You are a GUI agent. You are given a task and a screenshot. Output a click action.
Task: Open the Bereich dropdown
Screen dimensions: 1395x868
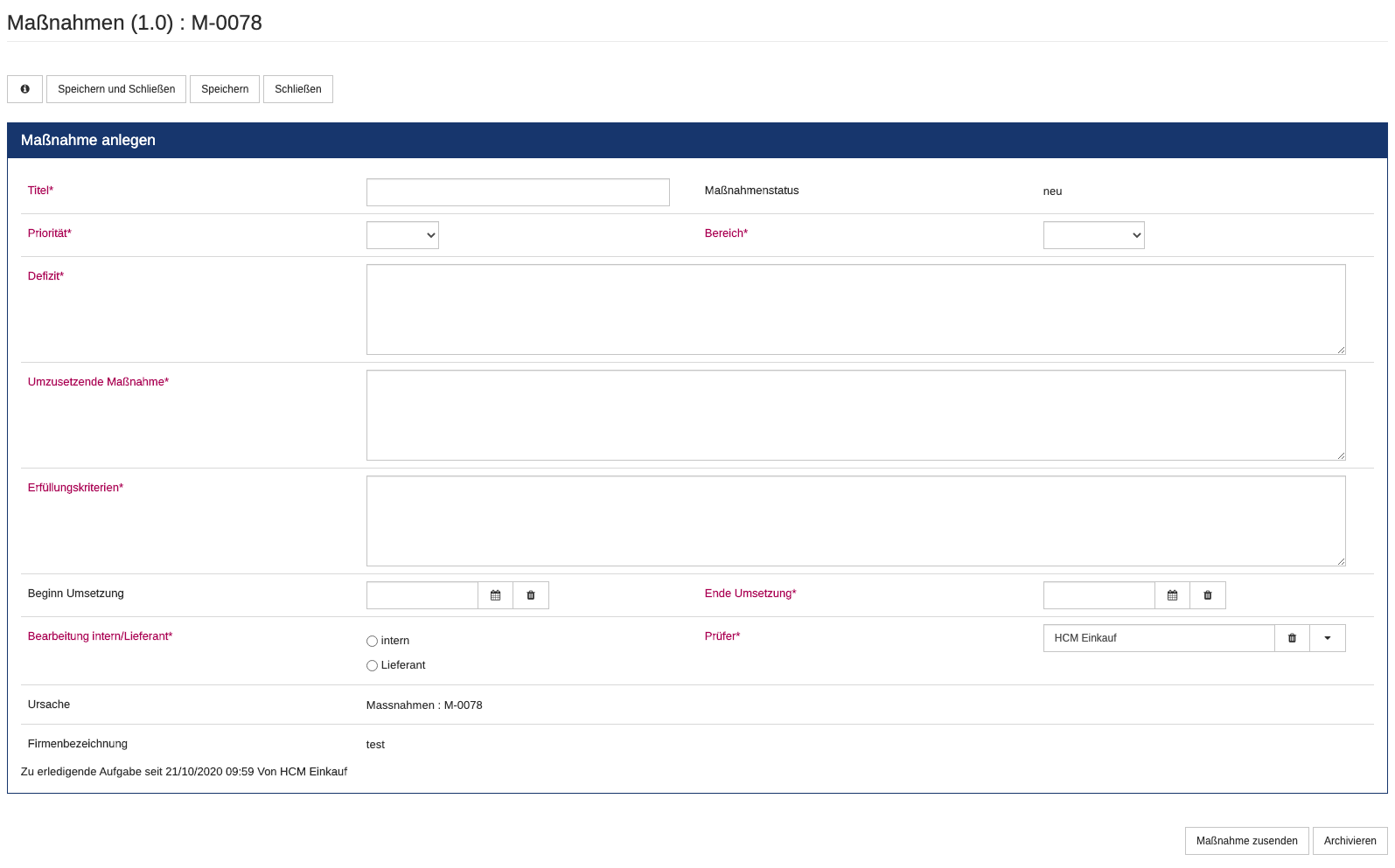1093,235
